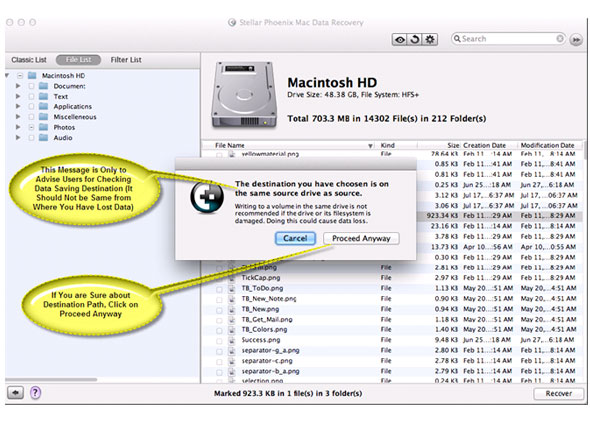The height and width of the screenshot is (421, 590).
Task: Check the Documents folder checkbox
Action: [x=31, y=86]
